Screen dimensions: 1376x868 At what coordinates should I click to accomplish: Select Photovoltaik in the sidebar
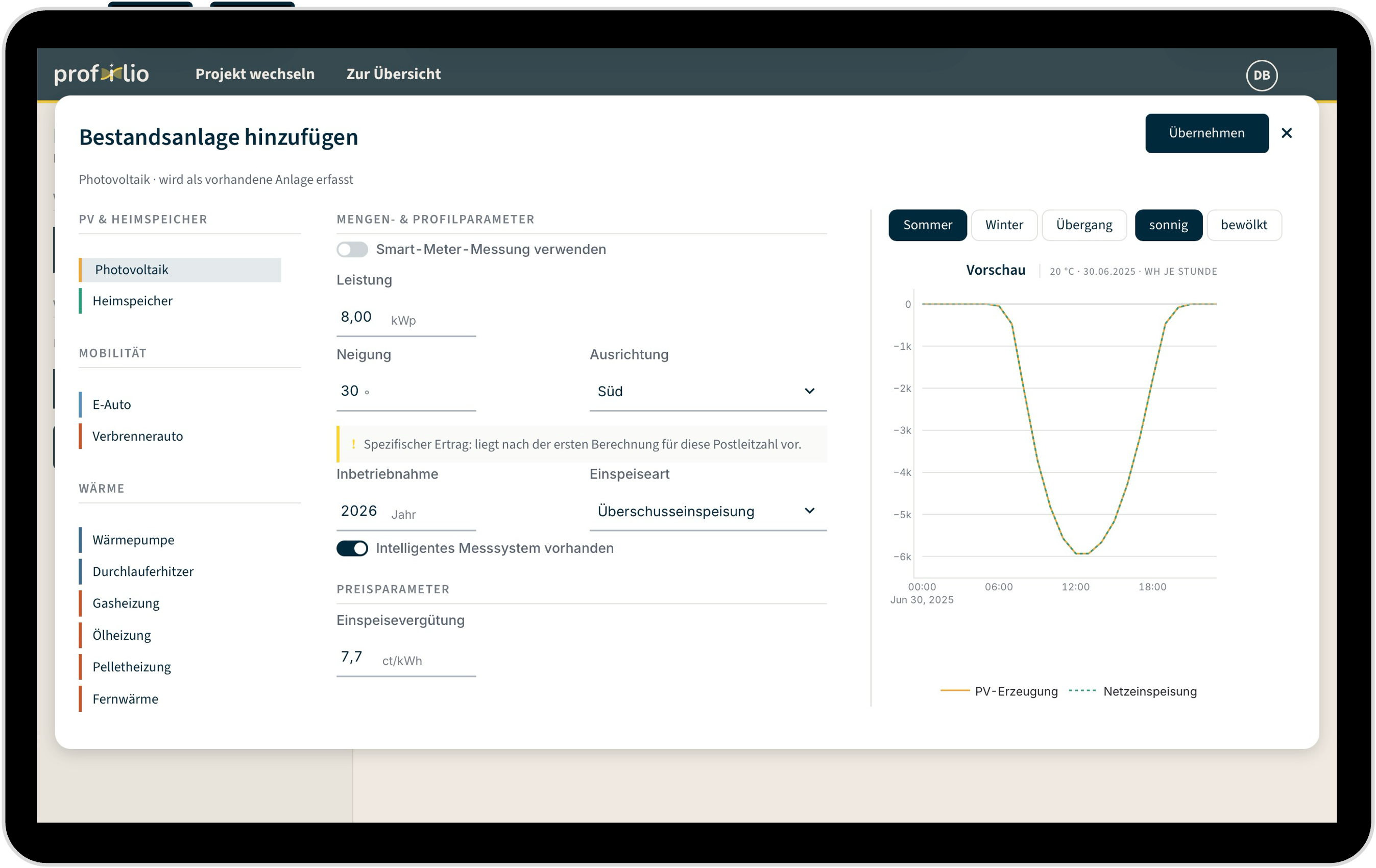180,270
